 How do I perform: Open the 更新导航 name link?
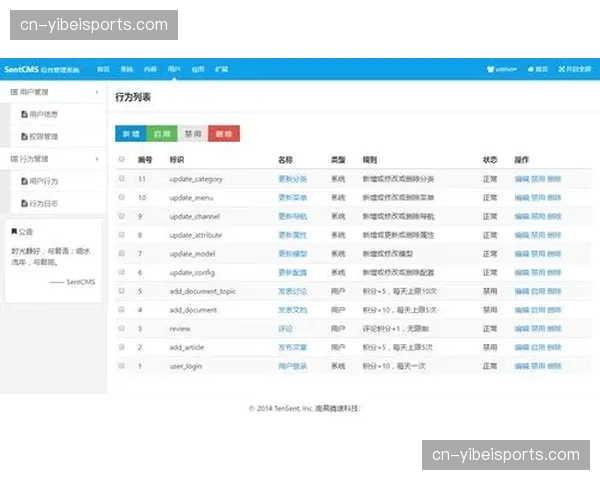pos(292,216)
